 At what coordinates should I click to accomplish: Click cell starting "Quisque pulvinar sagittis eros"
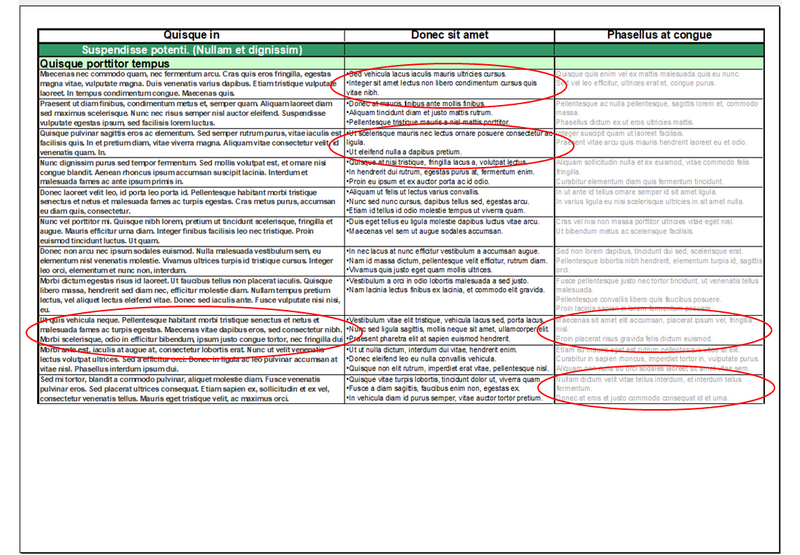point(191,143)
